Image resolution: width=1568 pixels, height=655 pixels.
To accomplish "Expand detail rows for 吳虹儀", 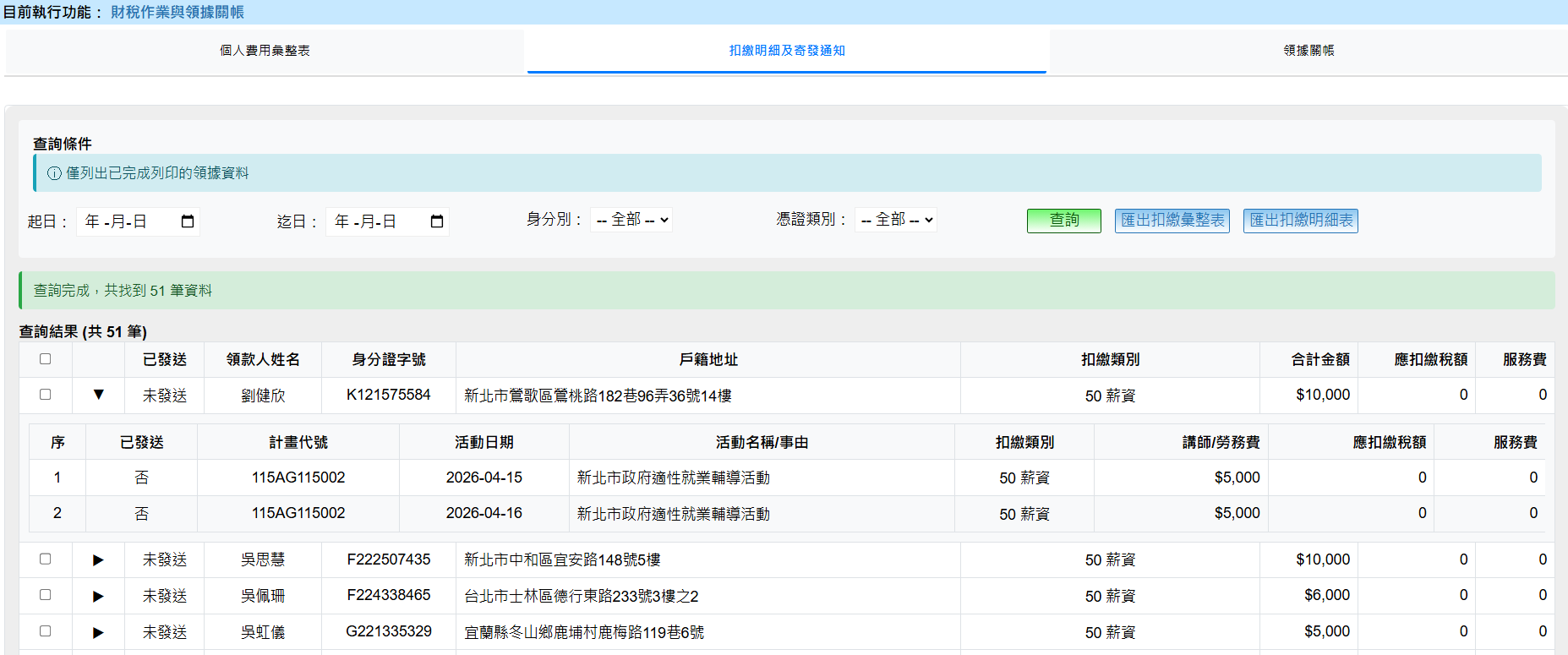I will click(x=98, y=632).
